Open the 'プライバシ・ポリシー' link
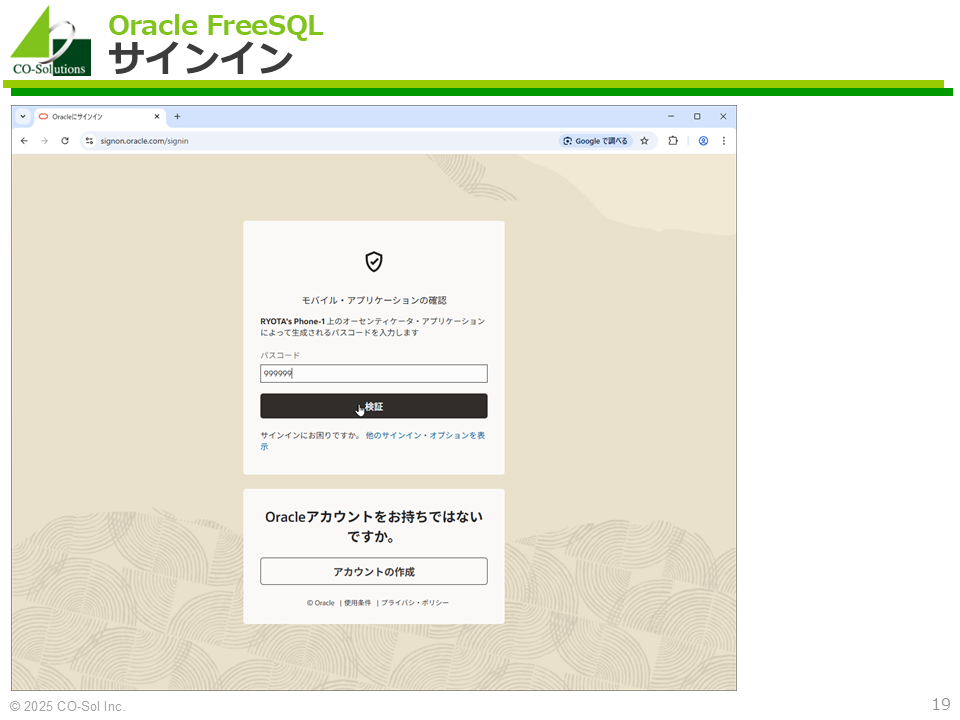 tap(414, 603)
